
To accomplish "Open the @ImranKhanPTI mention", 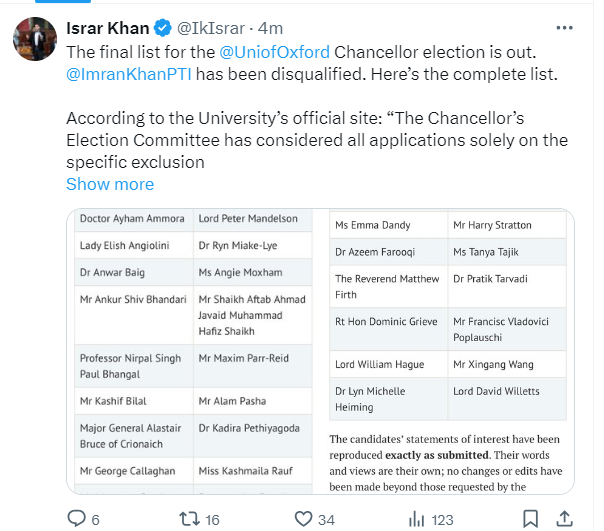I will pos(126,72).
